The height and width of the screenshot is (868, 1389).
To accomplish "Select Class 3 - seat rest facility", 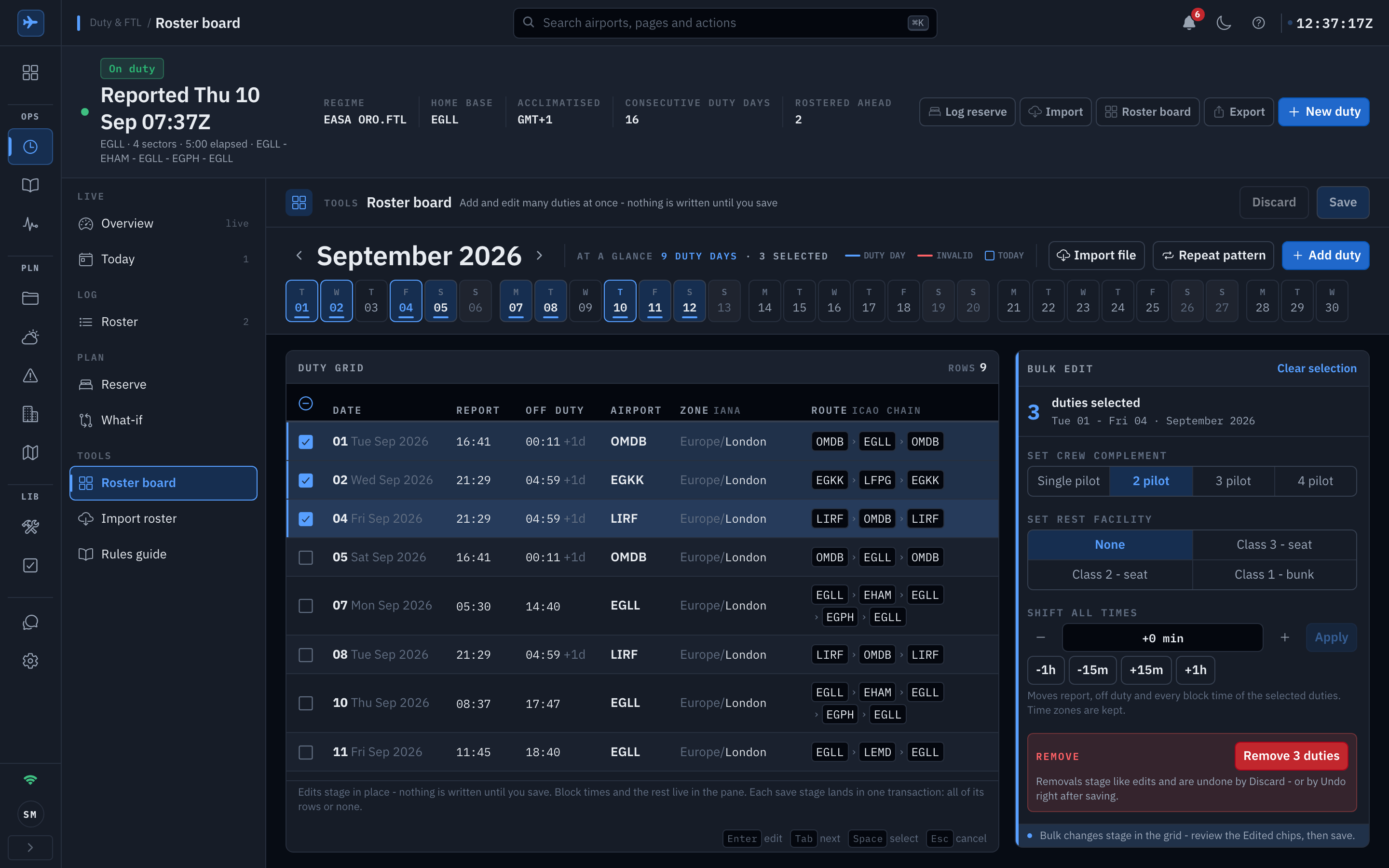I will 1274,544.
